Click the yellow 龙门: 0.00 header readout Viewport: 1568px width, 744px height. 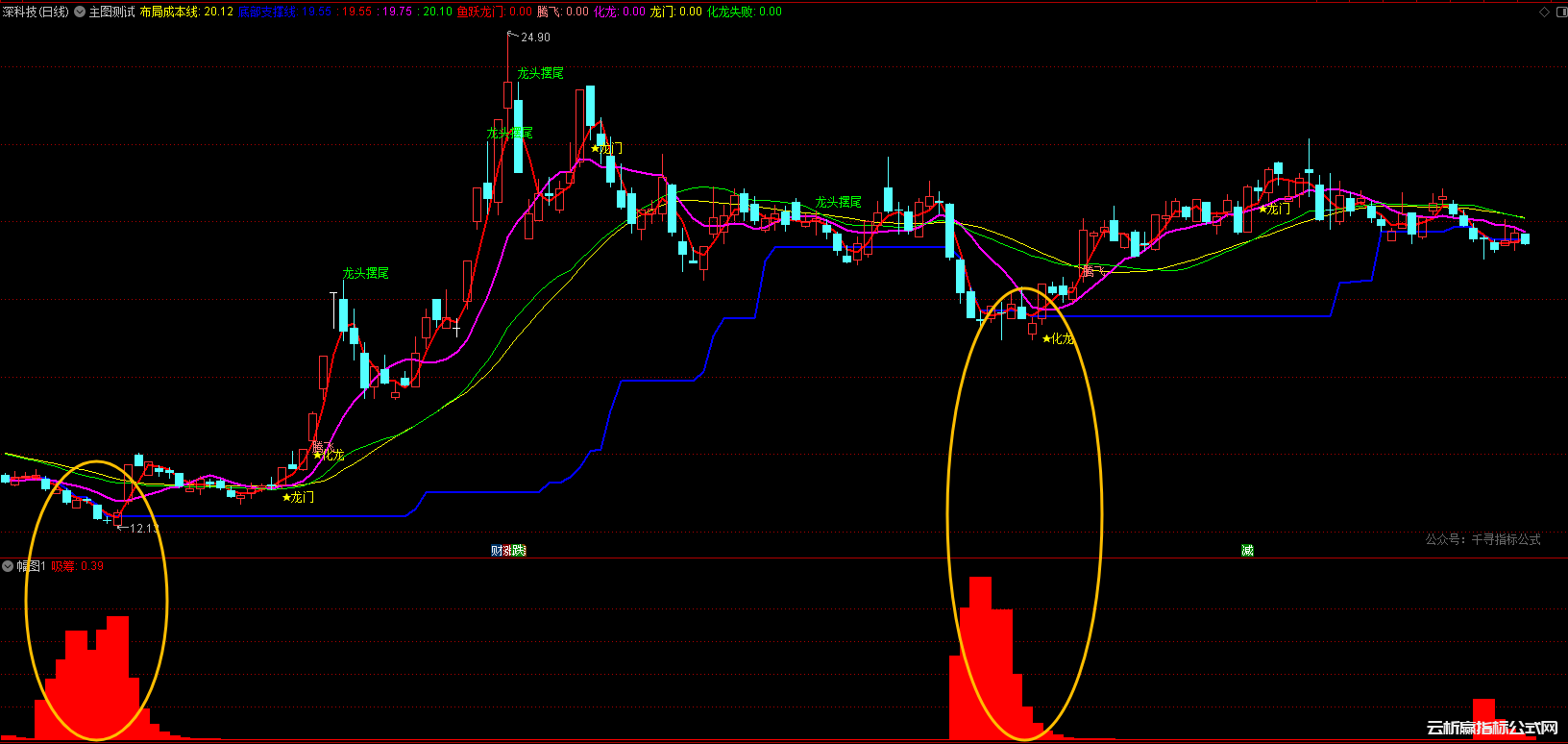[x=676, y=12]
